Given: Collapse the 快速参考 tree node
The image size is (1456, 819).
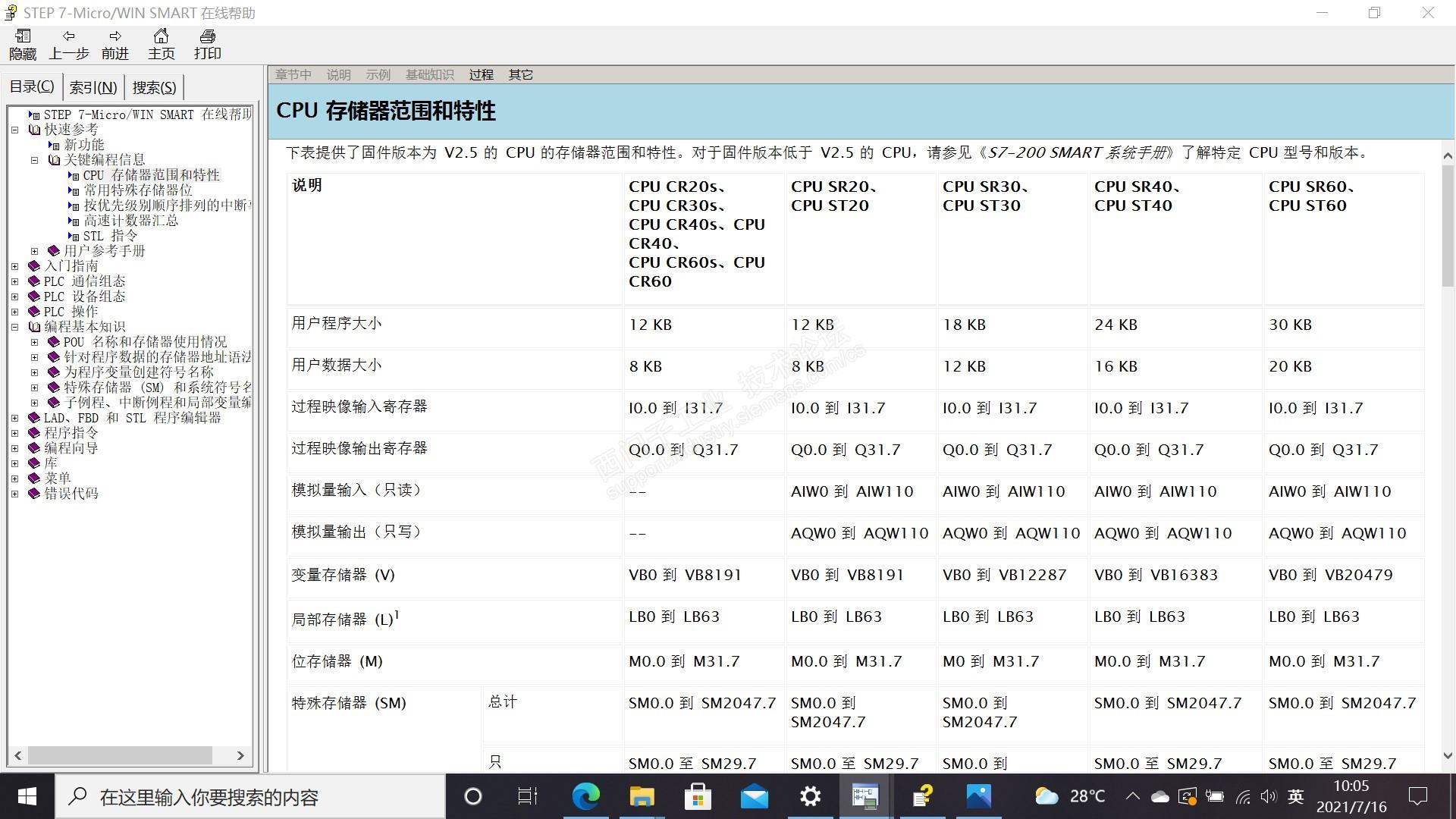Looking at the screenshot, I should tap(14, 130).
